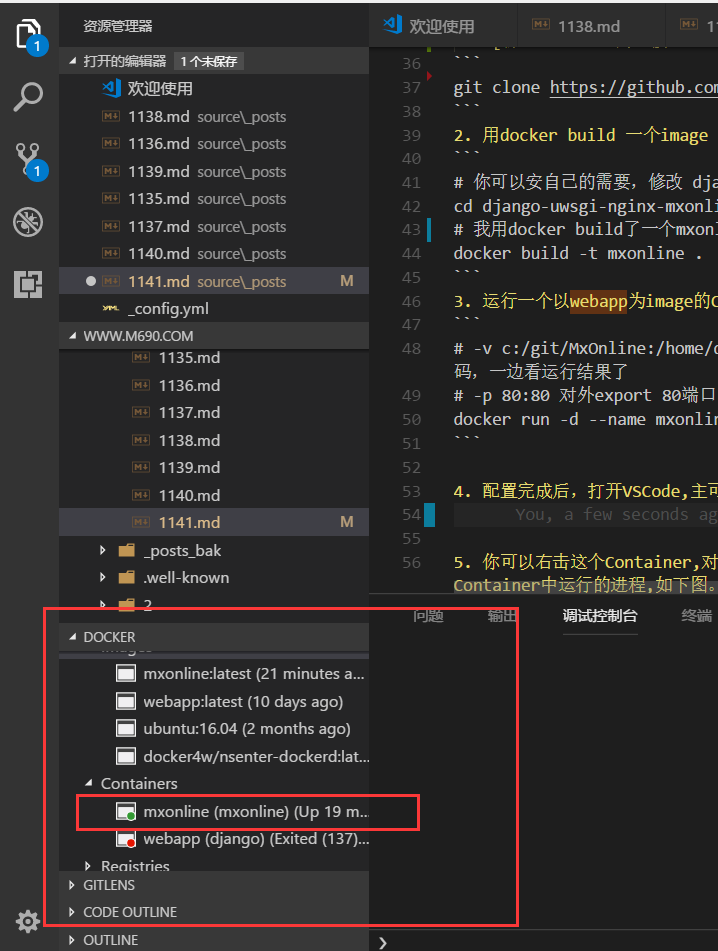Collapse the Containers node
This screenshot has width=718, height=951.
click(x=89, y=783)
